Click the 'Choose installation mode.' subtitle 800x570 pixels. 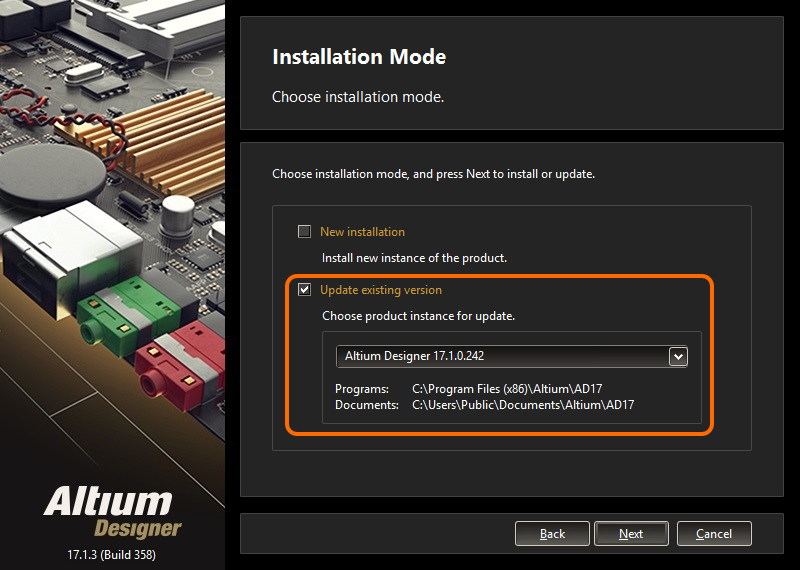(357, 97)
